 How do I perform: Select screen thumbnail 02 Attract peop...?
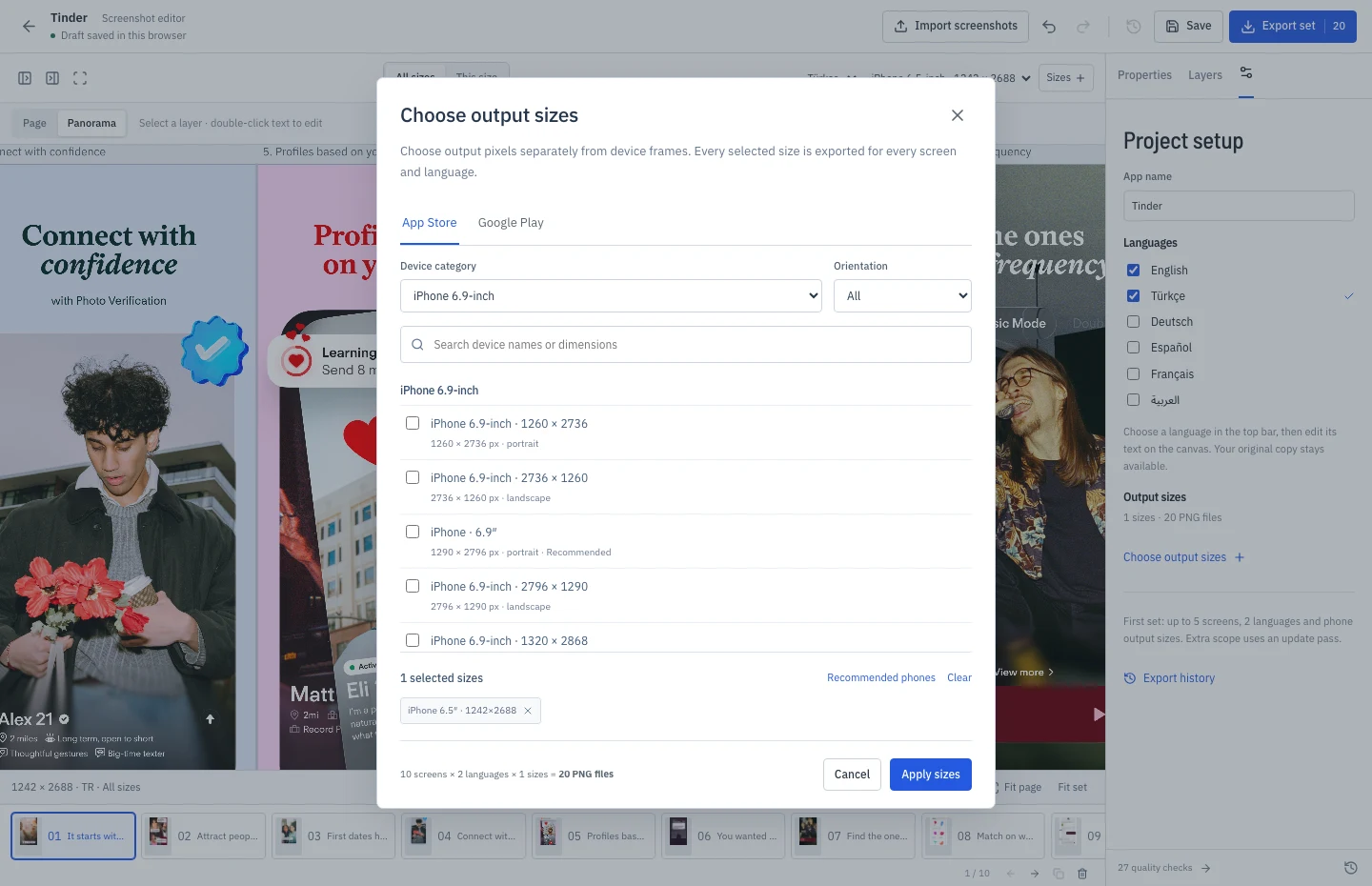pos(204,836)
